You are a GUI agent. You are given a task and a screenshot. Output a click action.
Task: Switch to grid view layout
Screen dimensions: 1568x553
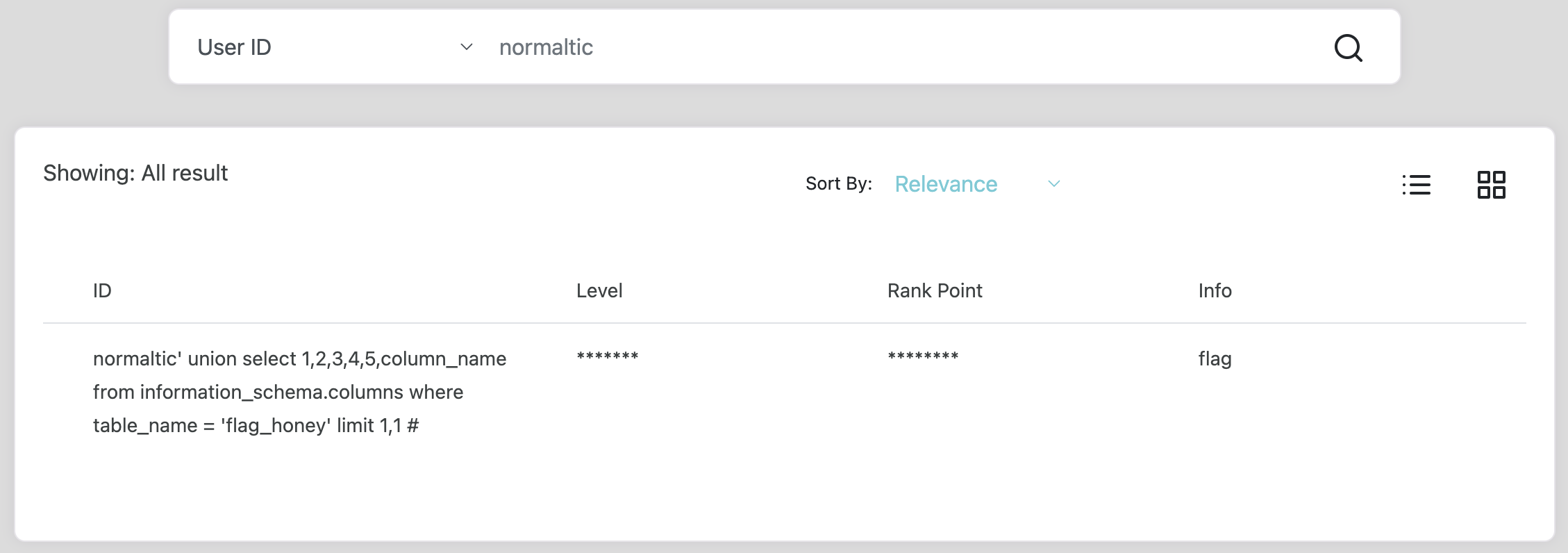pyautogui.click(x=1491, y=185)
